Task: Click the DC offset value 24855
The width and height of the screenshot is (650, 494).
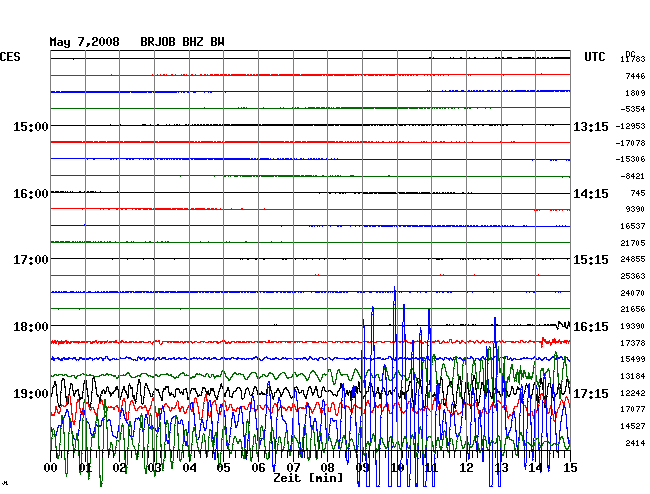Action: tap(633, 259)
